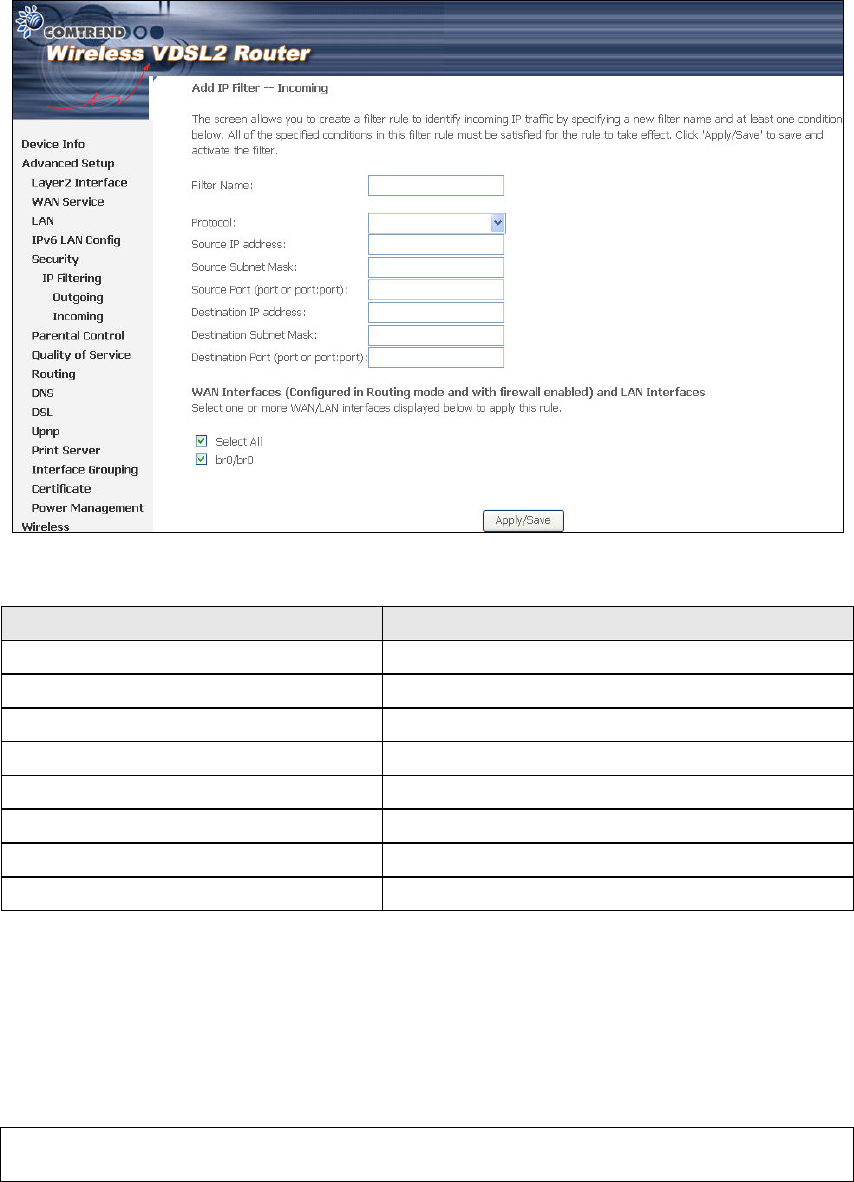This screenshot has height=1182, width=854.
Task: Click Source Port input field
Action: [436, 289]
